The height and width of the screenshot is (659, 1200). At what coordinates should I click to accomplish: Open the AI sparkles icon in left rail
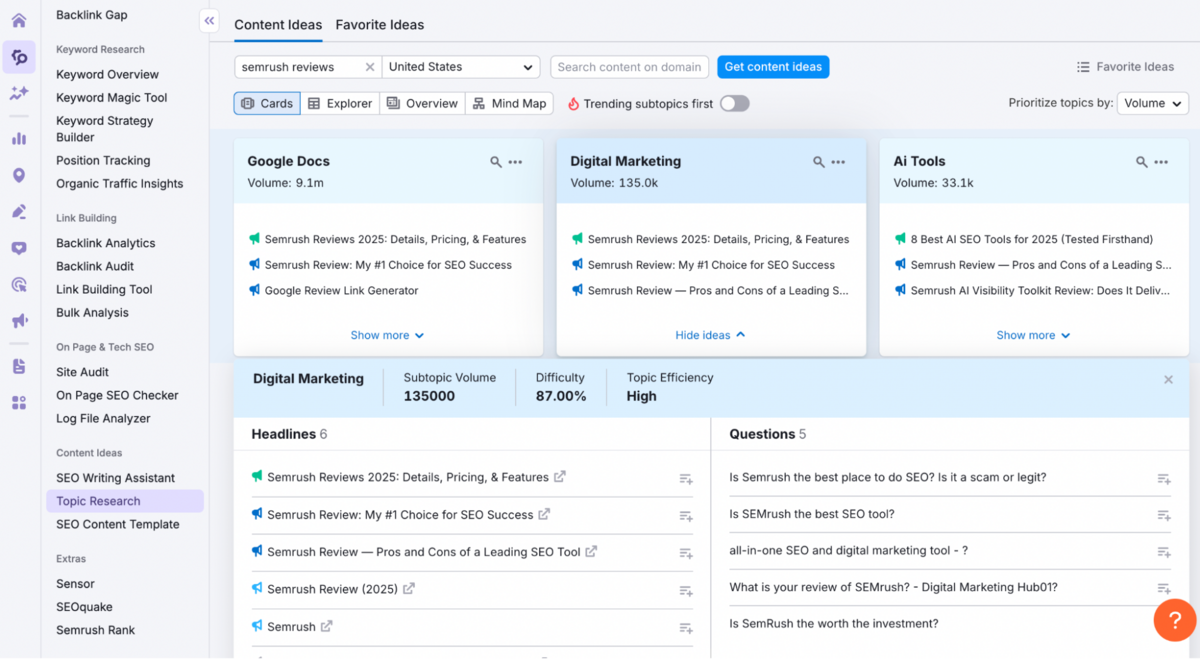(19, 93)
